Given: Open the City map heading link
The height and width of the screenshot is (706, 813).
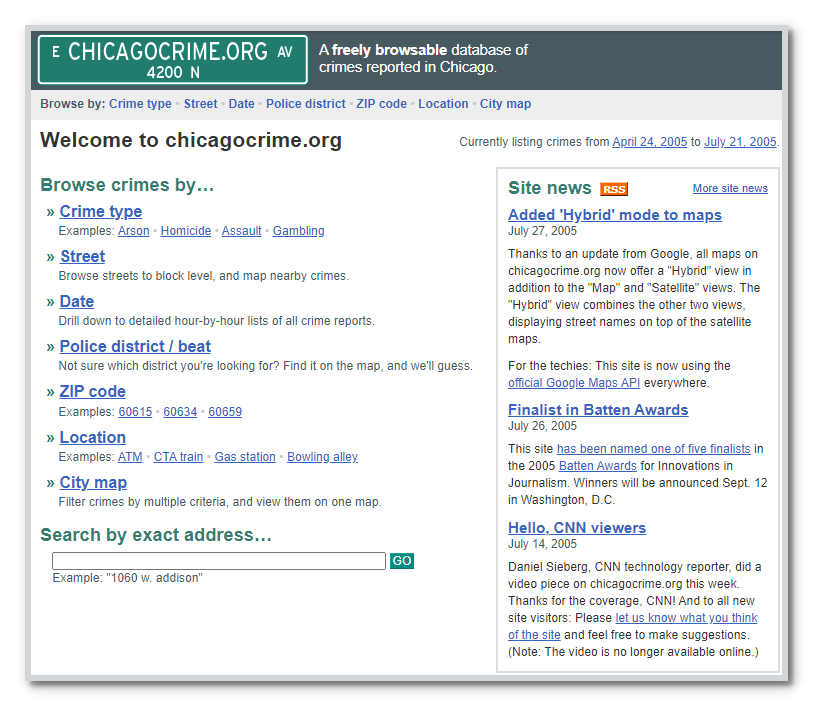Looking at the screenshot, I should tap(93, 483).
